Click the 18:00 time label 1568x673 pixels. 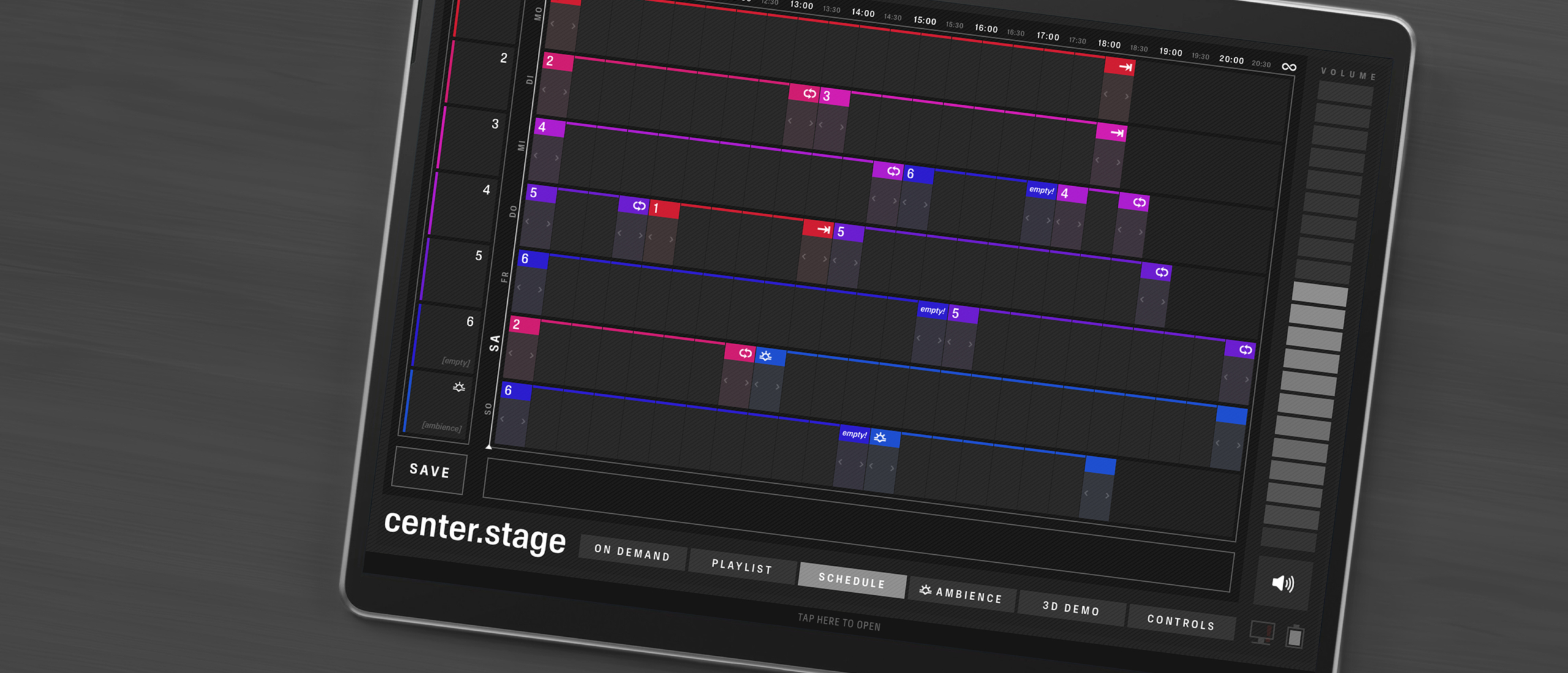click(1109, 44)
